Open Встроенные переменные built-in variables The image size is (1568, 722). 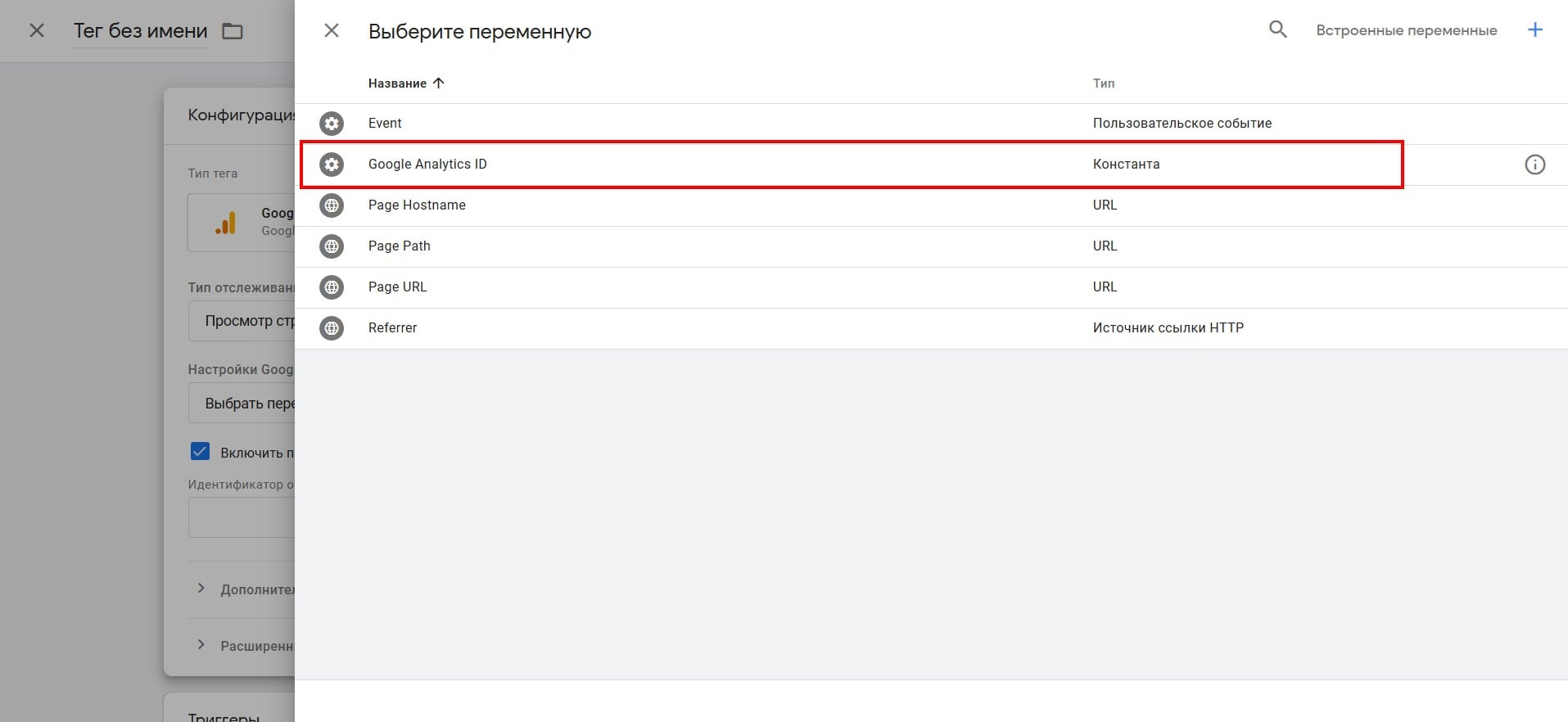1406,31
